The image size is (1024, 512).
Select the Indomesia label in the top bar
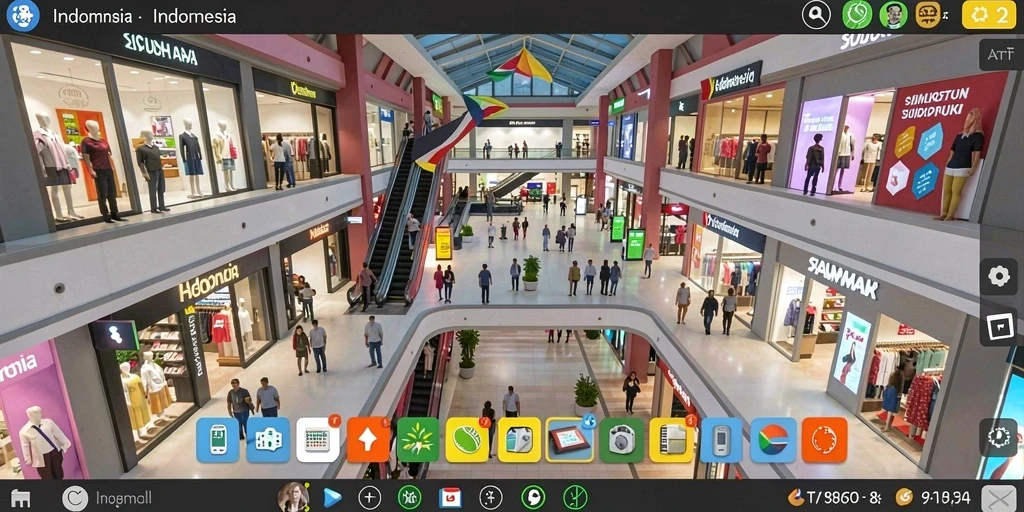tap(195, 16)
